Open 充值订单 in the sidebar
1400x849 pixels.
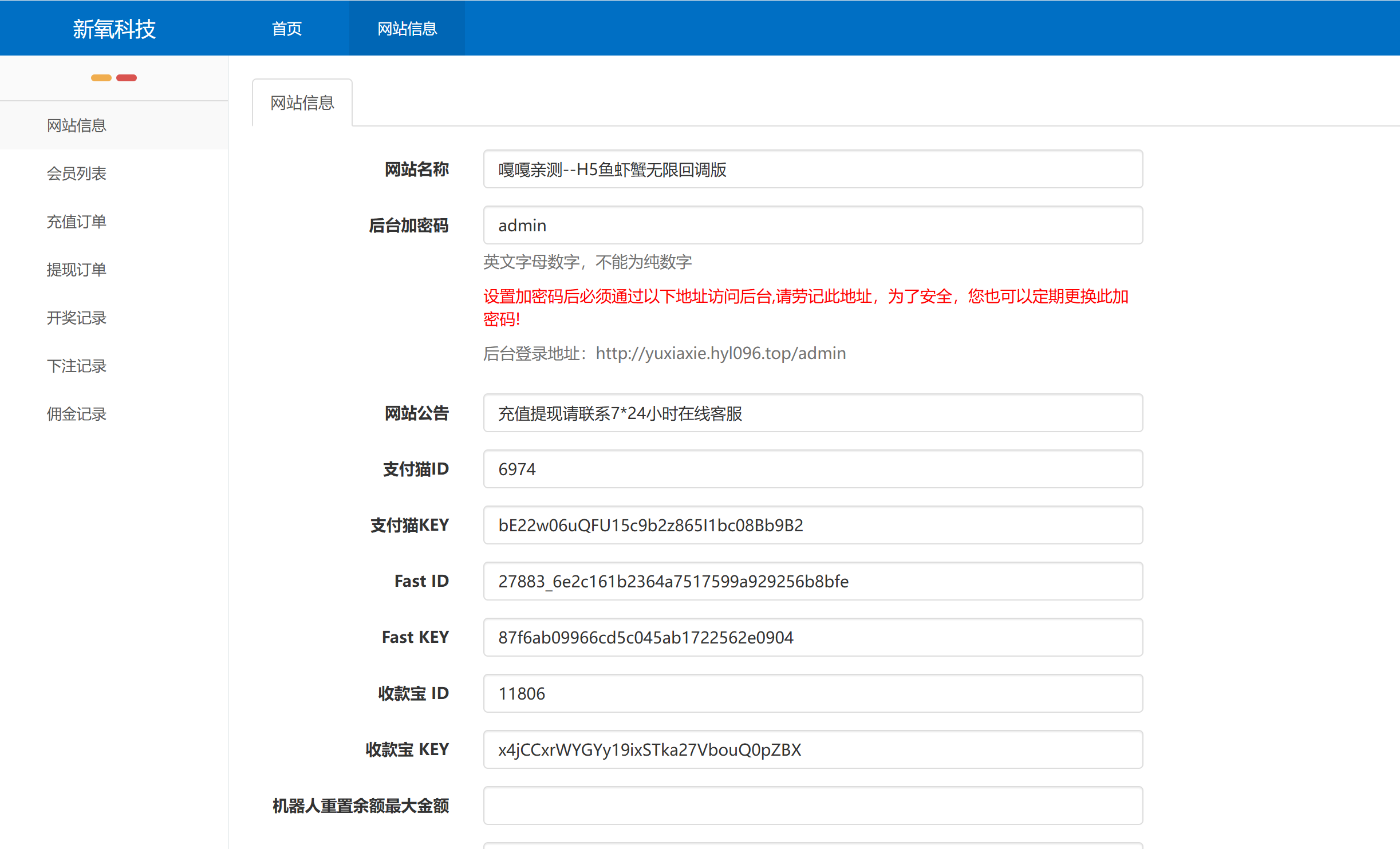click(77, 222)
